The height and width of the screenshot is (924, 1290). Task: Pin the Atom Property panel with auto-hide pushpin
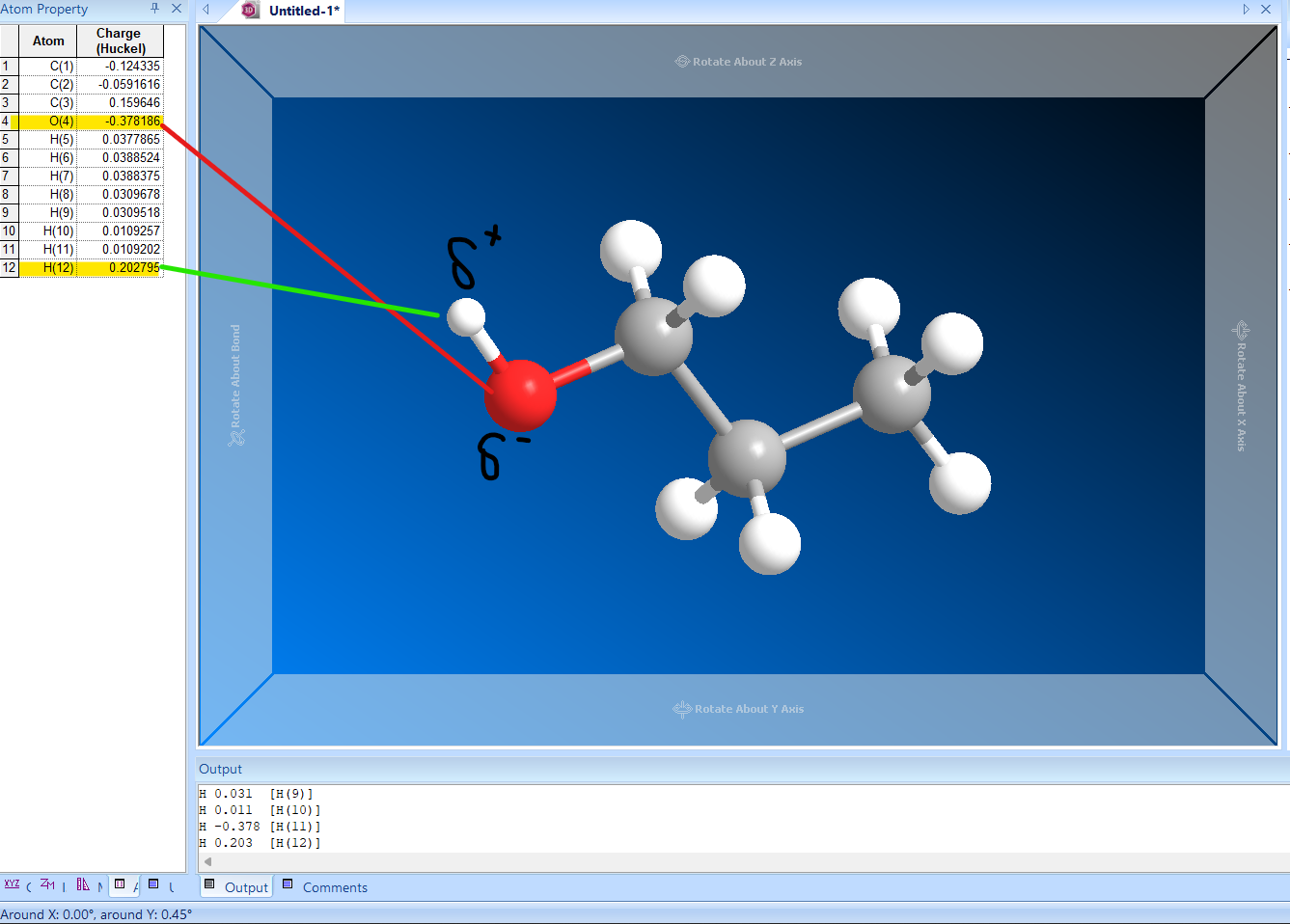[x=154, y=9]
